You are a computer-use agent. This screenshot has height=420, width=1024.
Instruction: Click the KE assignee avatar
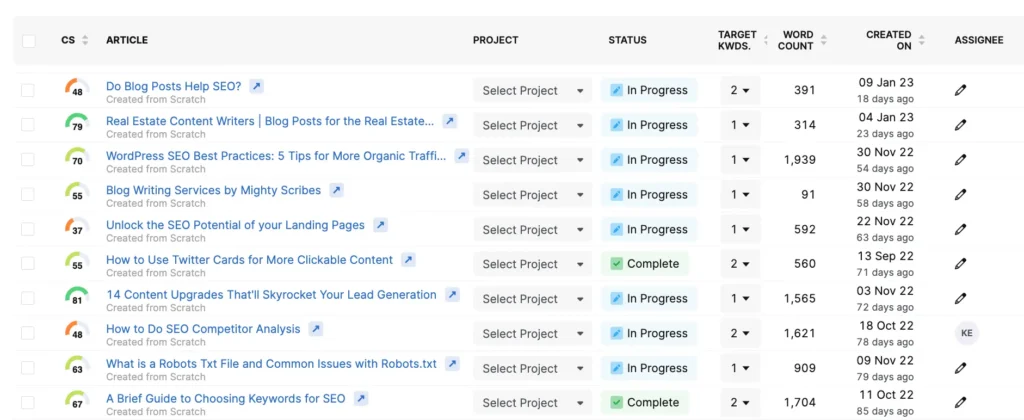(965, 333)
